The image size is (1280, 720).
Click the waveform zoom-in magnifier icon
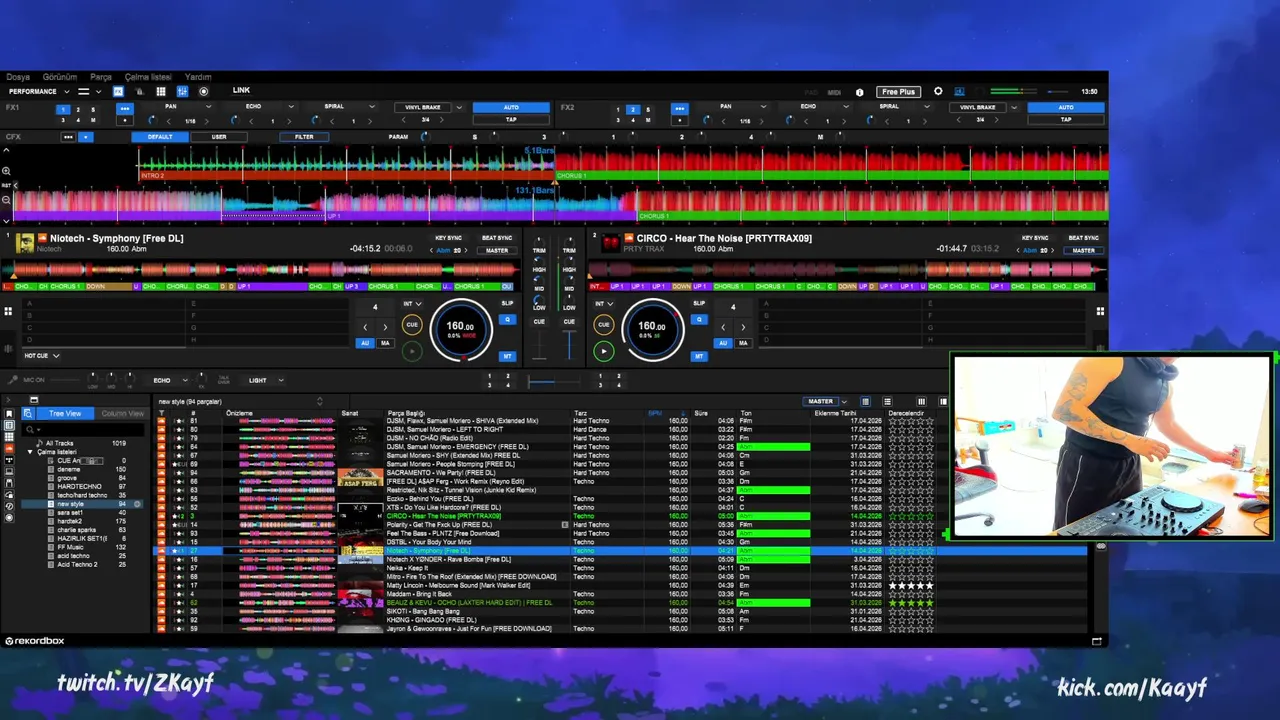(x=6, y=171)
